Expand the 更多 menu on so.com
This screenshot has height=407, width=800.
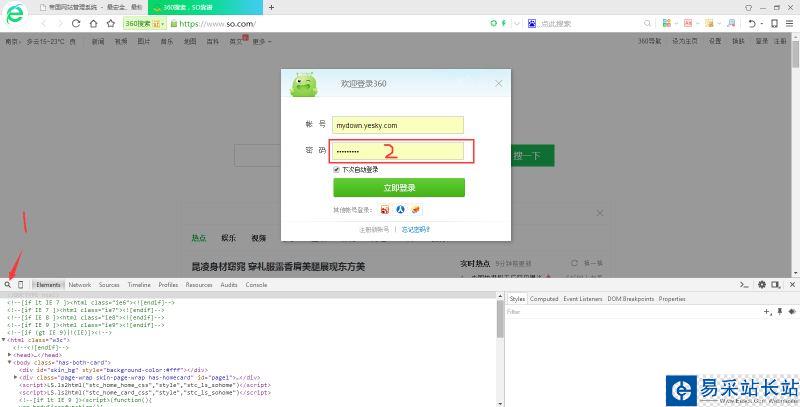[262, 41]
